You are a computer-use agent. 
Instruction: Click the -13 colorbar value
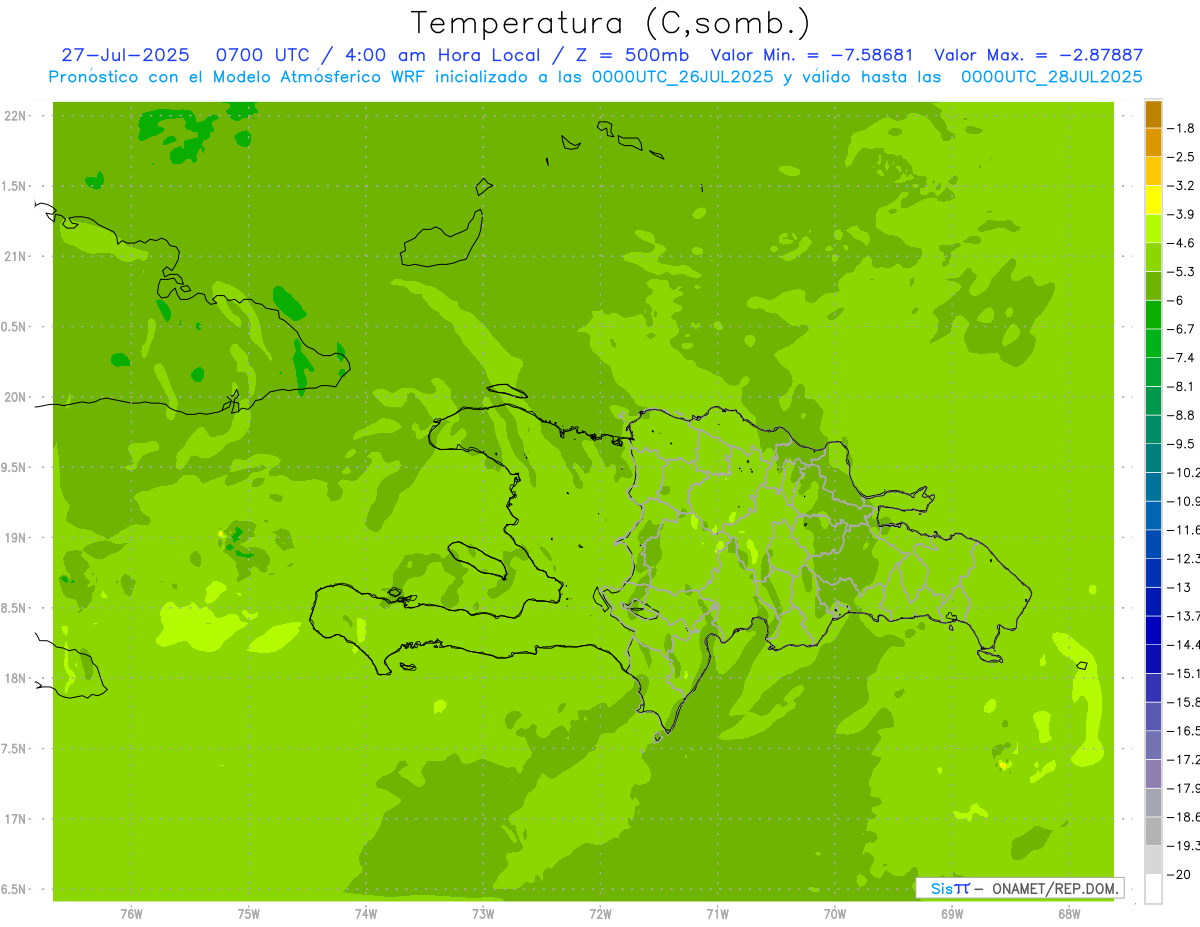point(1180,587)
